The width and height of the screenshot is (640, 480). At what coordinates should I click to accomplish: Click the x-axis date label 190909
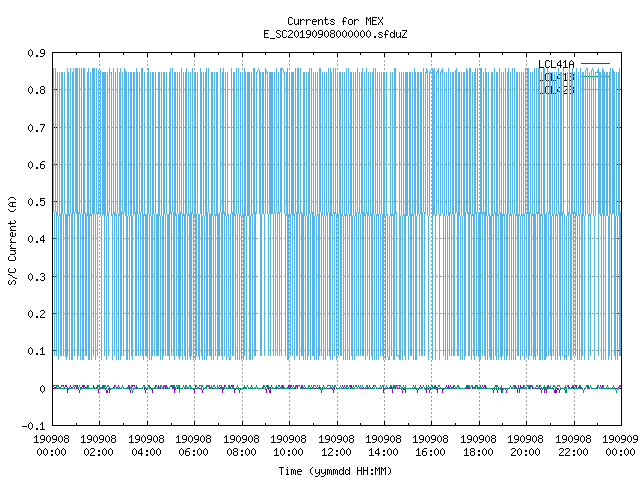pyautogui.click(x=620, y=439)
